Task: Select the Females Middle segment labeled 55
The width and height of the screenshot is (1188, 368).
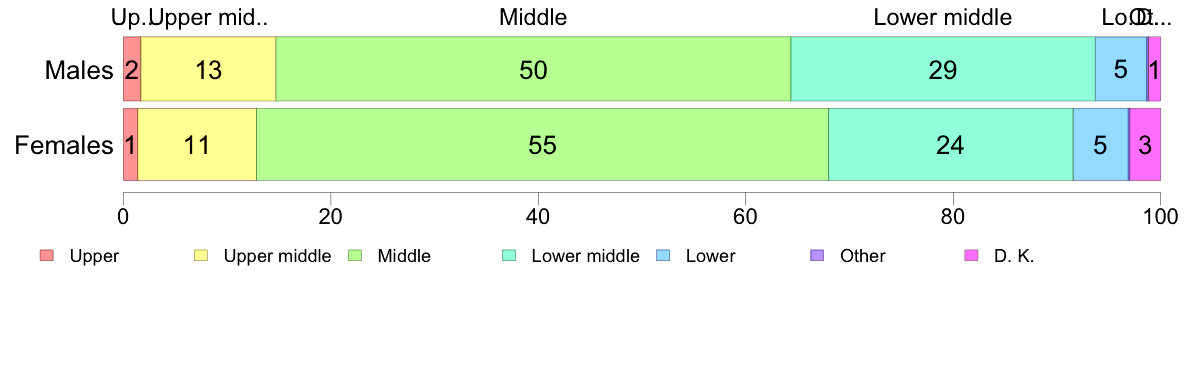Action: click(542, 145)
